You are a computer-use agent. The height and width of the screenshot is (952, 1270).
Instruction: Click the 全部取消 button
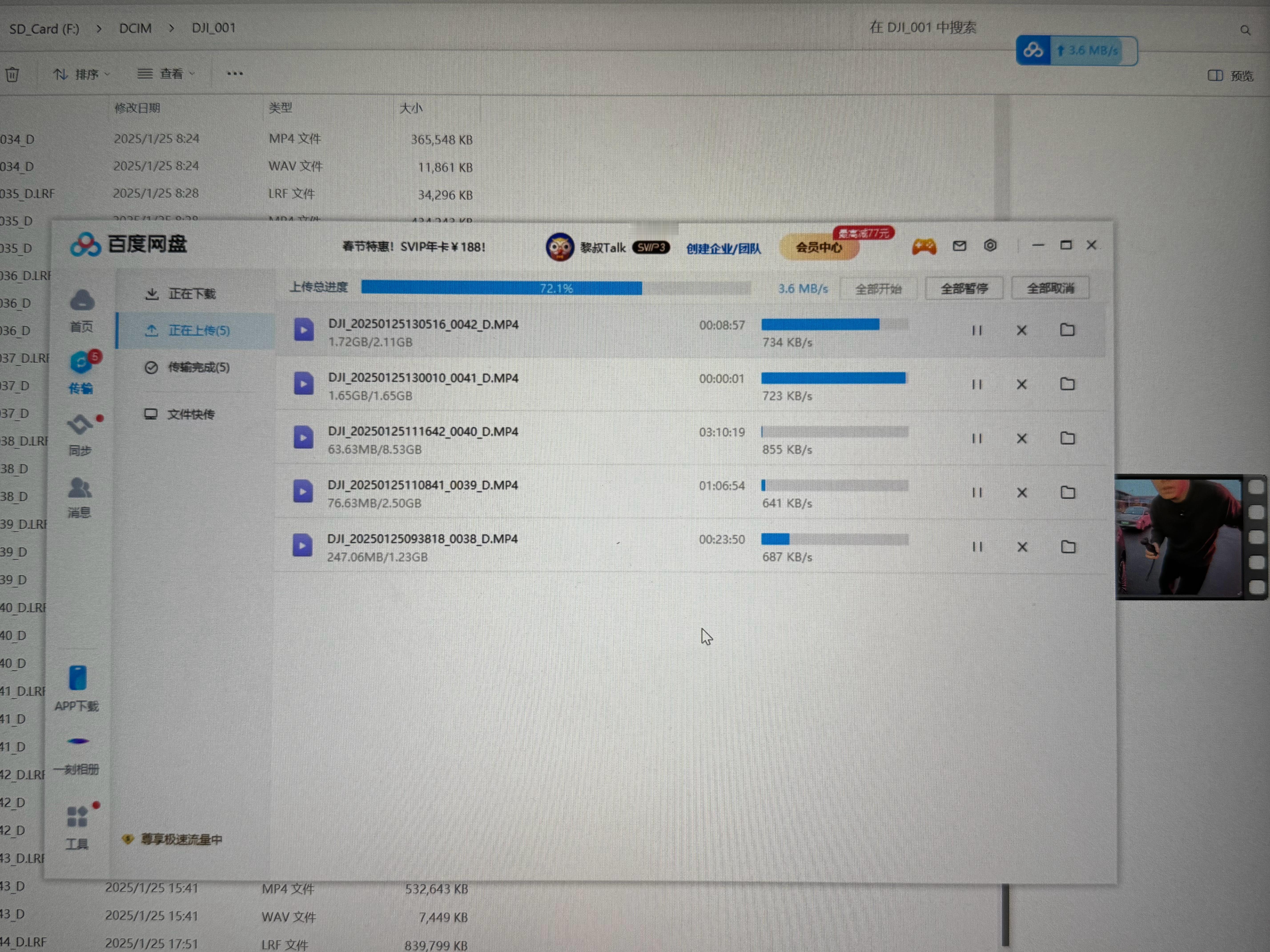(1050, 288)
